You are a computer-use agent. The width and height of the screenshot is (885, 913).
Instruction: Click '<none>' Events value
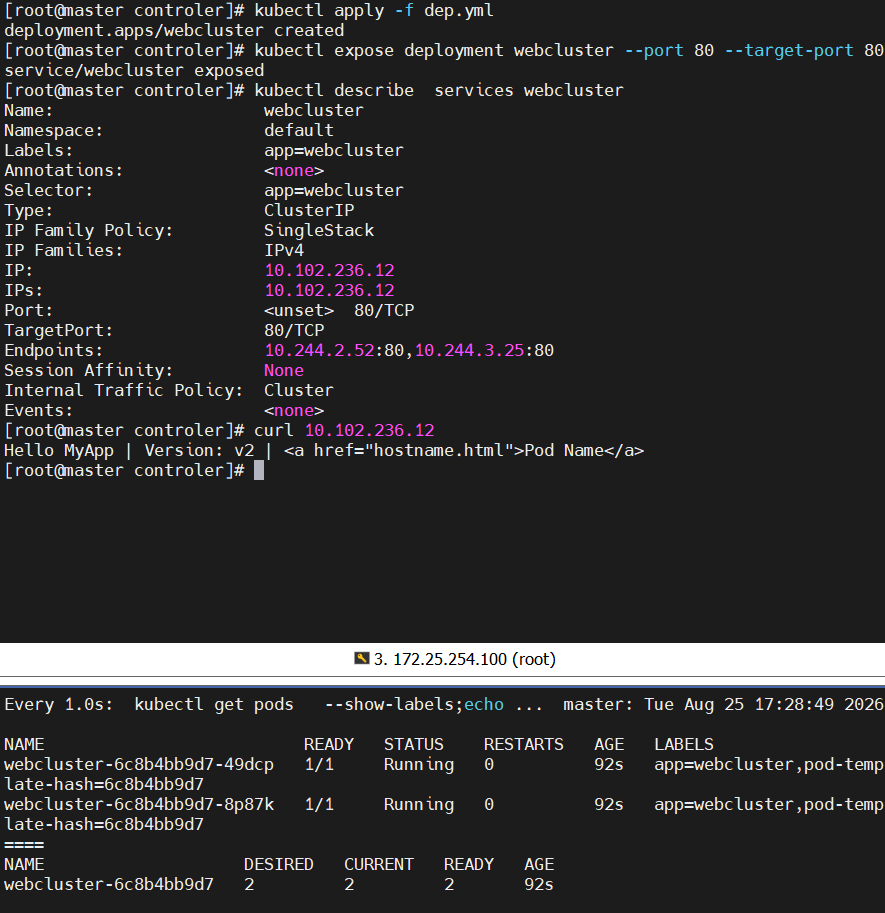(x=294, y=411)
